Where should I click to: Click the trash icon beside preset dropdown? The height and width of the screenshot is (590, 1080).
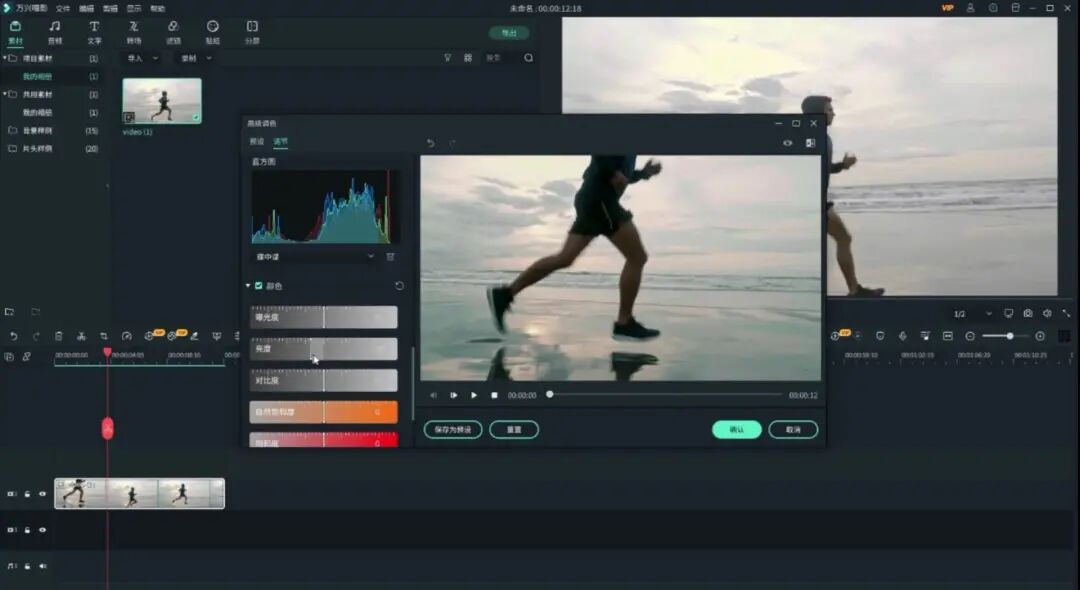[x=391, y=257]
